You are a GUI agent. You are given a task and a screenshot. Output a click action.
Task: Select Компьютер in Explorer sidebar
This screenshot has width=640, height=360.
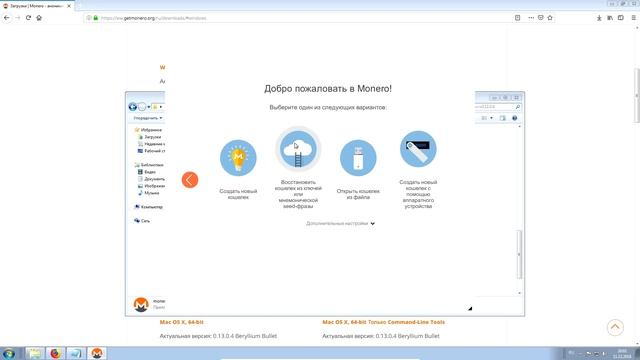point(149,207)
